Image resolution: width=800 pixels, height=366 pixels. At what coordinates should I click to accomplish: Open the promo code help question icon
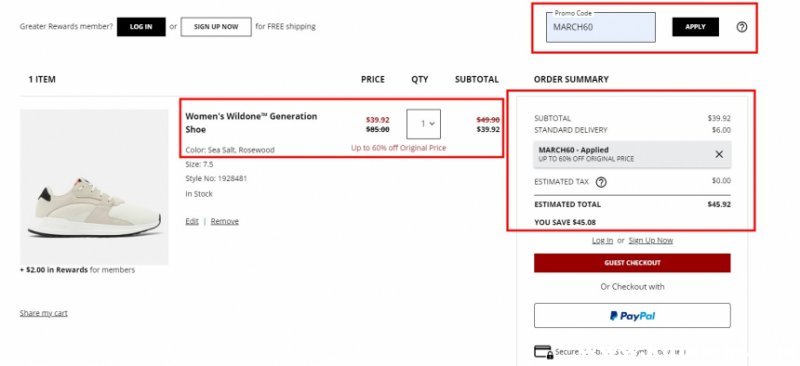(x=742, y=27)
